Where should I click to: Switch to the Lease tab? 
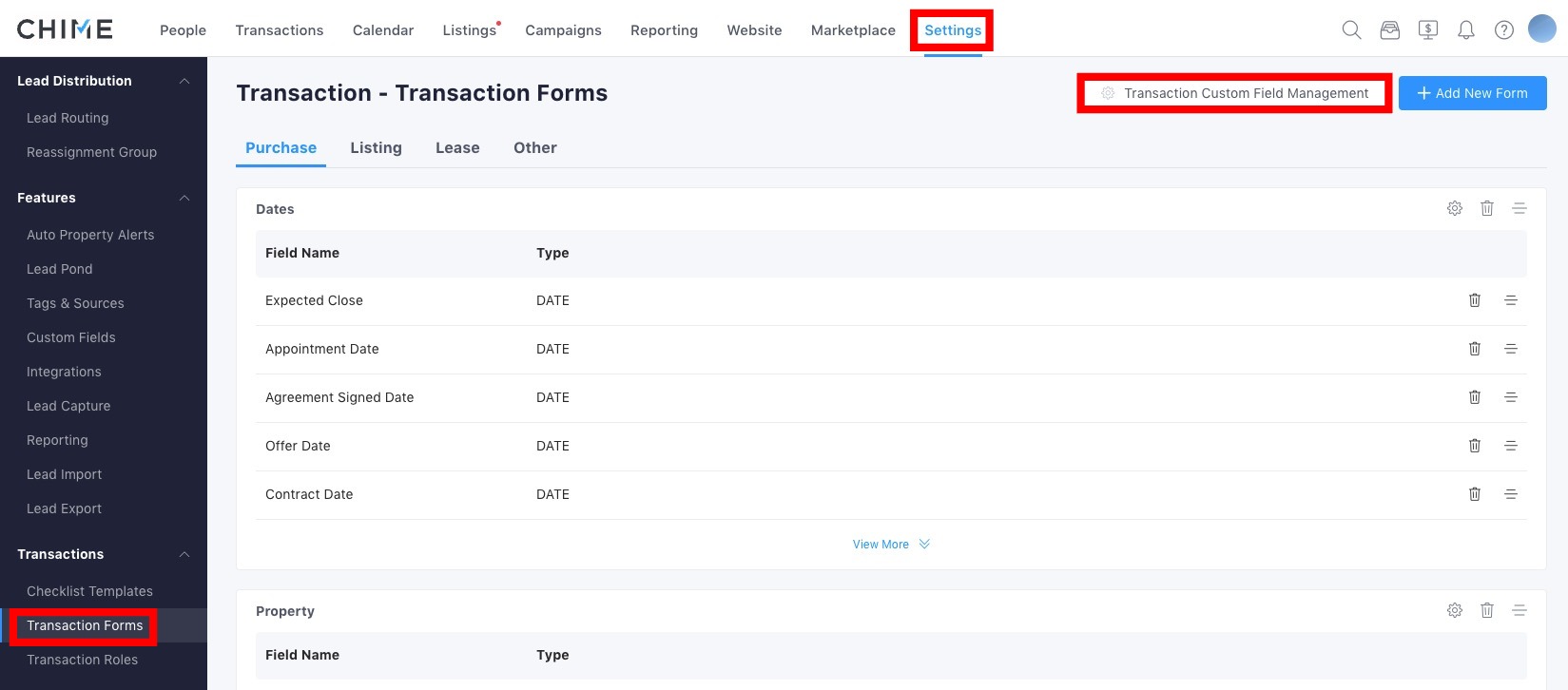[457, 148]
